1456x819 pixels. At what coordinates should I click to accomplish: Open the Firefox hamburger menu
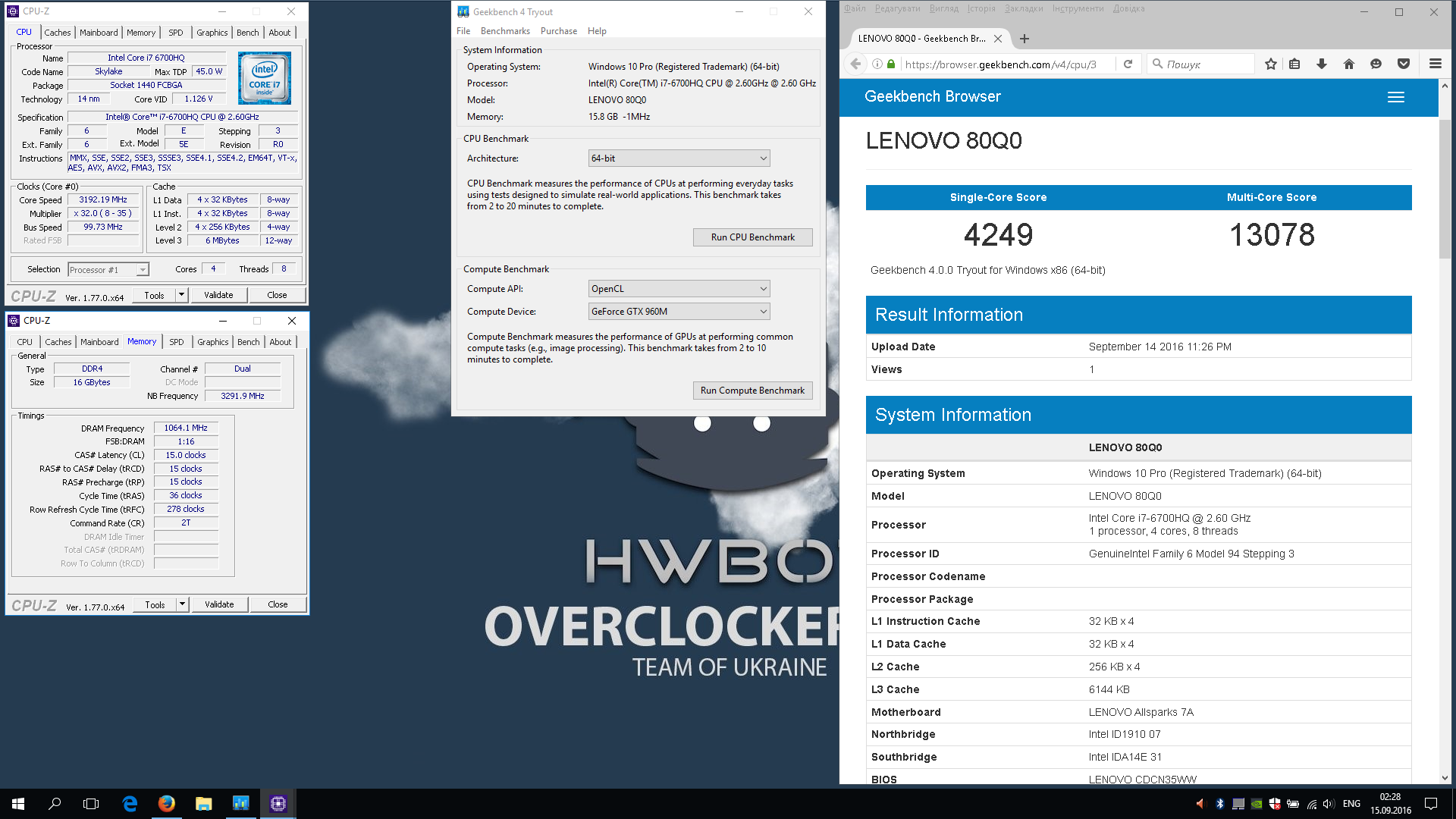point(1436,64)
